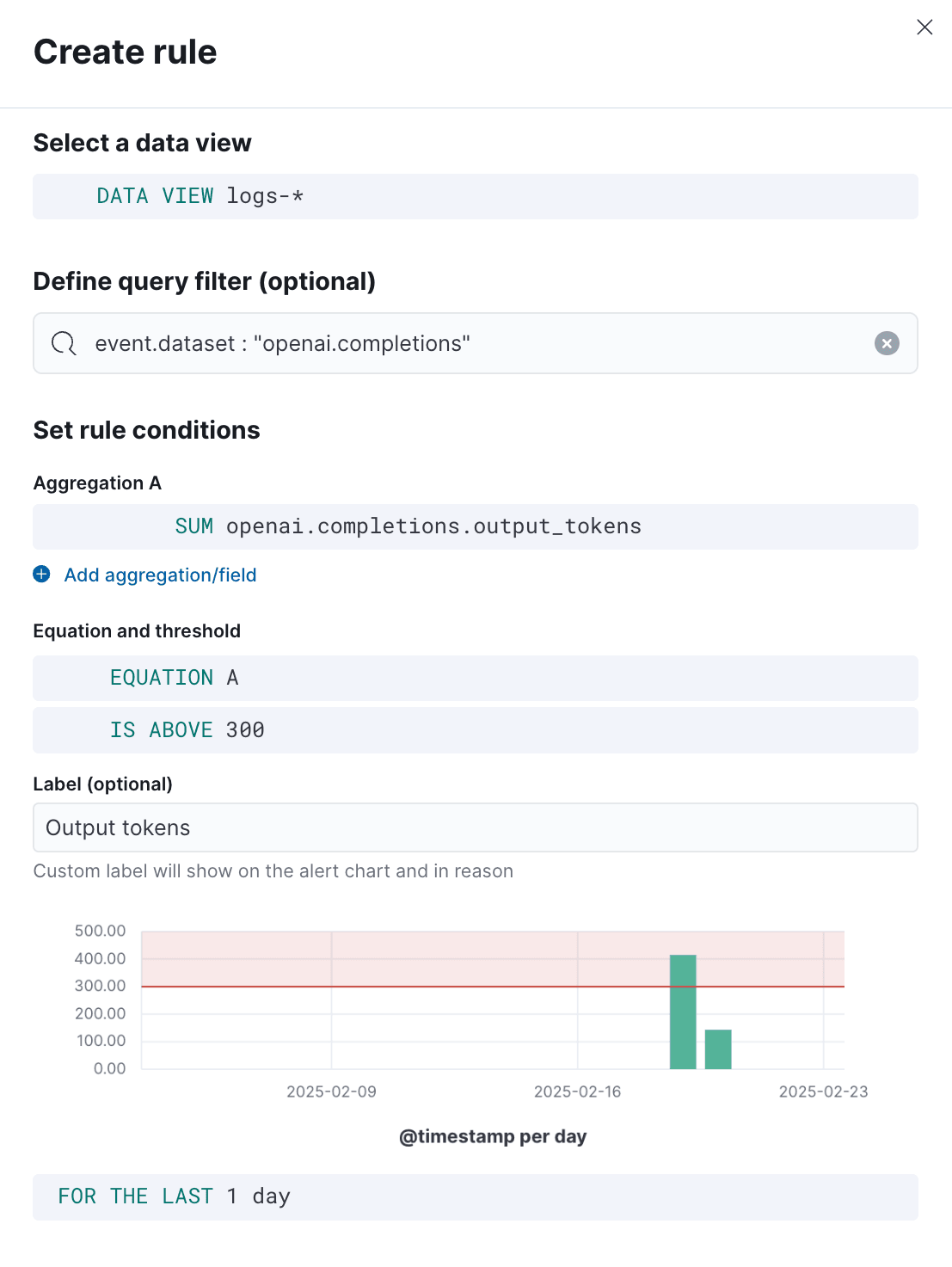Click the Set rule conditions section header
Viewport: 952px width, 1267px height.
146,429
